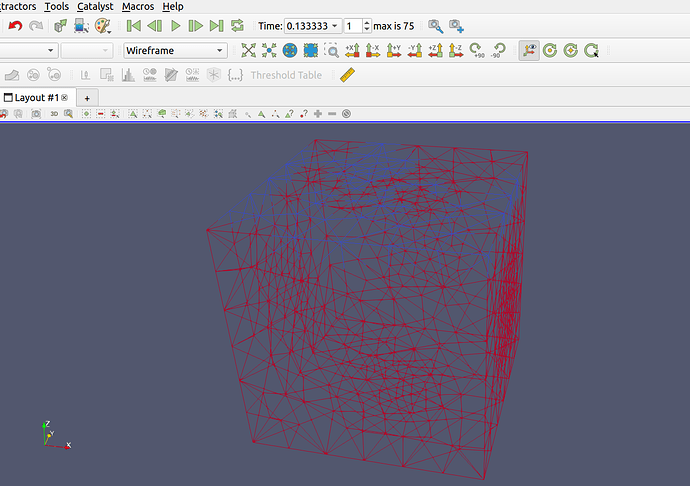Expand the time value dropdown
This screenshot has height=486, width=690.
[335, 26]
